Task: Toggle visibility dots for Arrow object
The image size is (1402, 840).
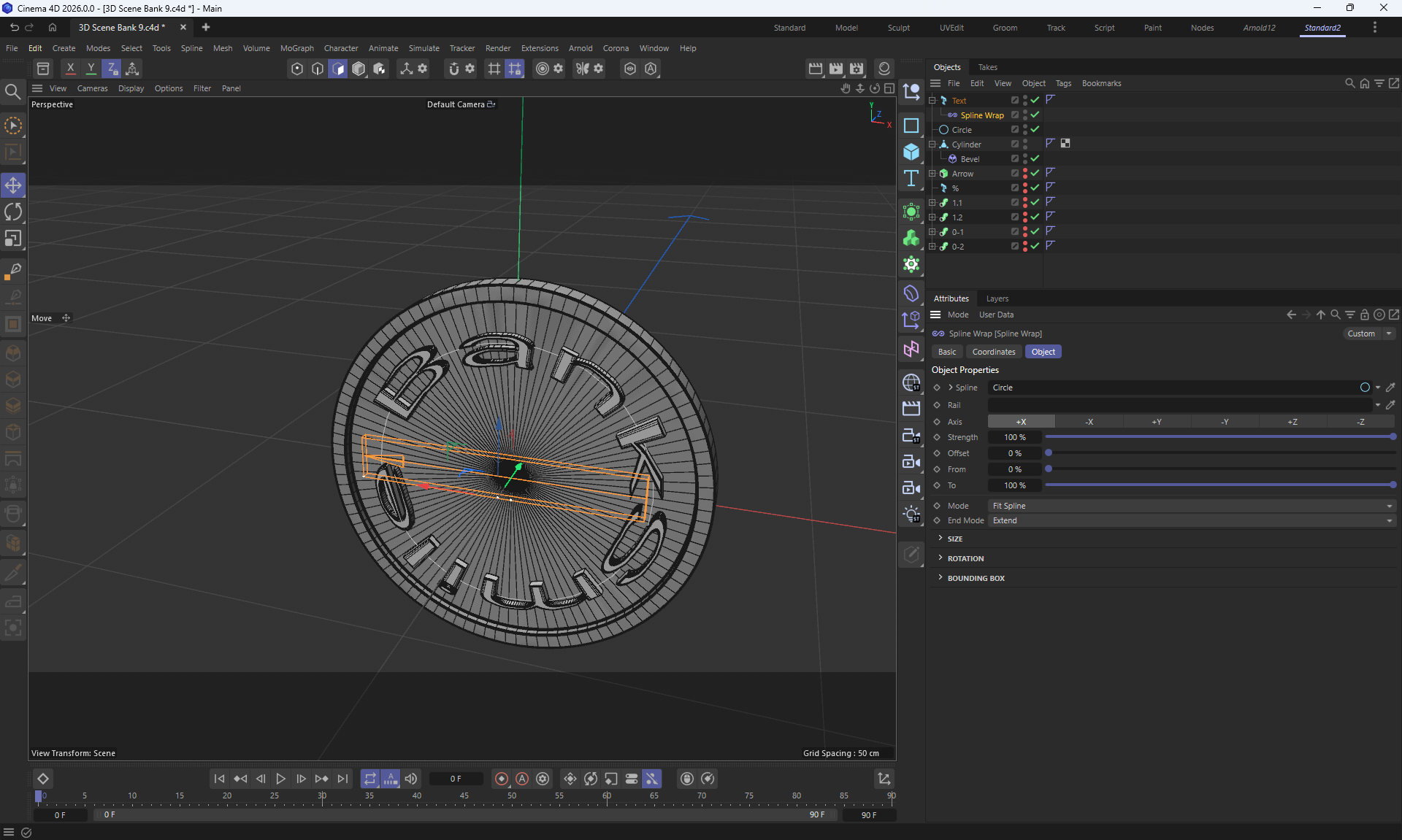Action: [x=1025, y=174]
